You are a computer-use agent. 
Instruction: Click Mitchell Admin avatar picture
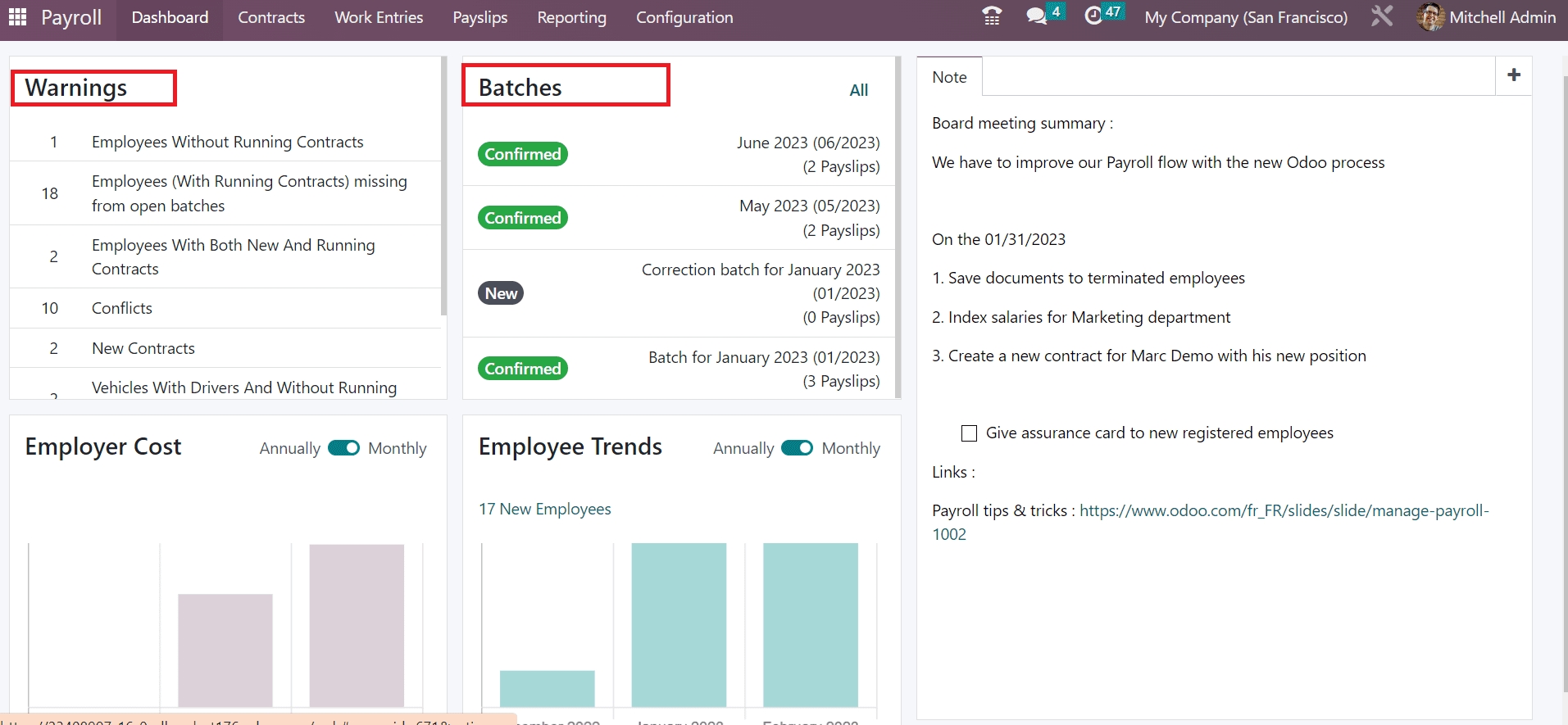pos(1430,17)
